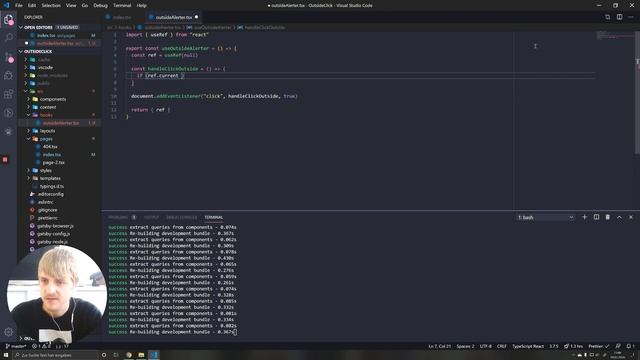640x360 pixels.
Task: Kill terminal with trash icon
Action: click(608, 217)
